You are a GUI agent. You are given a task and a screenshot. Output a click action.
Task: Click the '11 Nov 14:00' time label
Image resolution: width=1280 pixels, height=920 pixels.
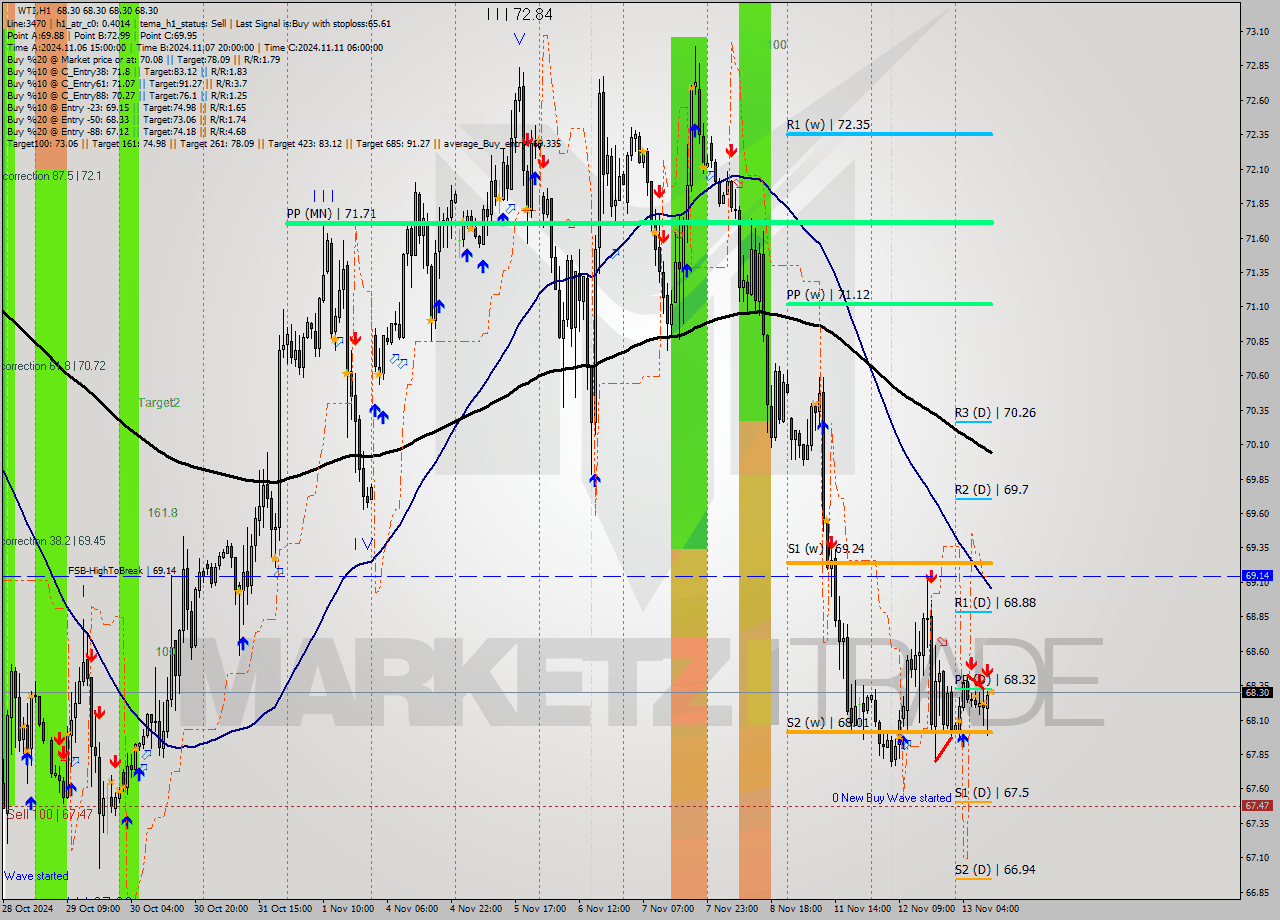click(861, 909)
